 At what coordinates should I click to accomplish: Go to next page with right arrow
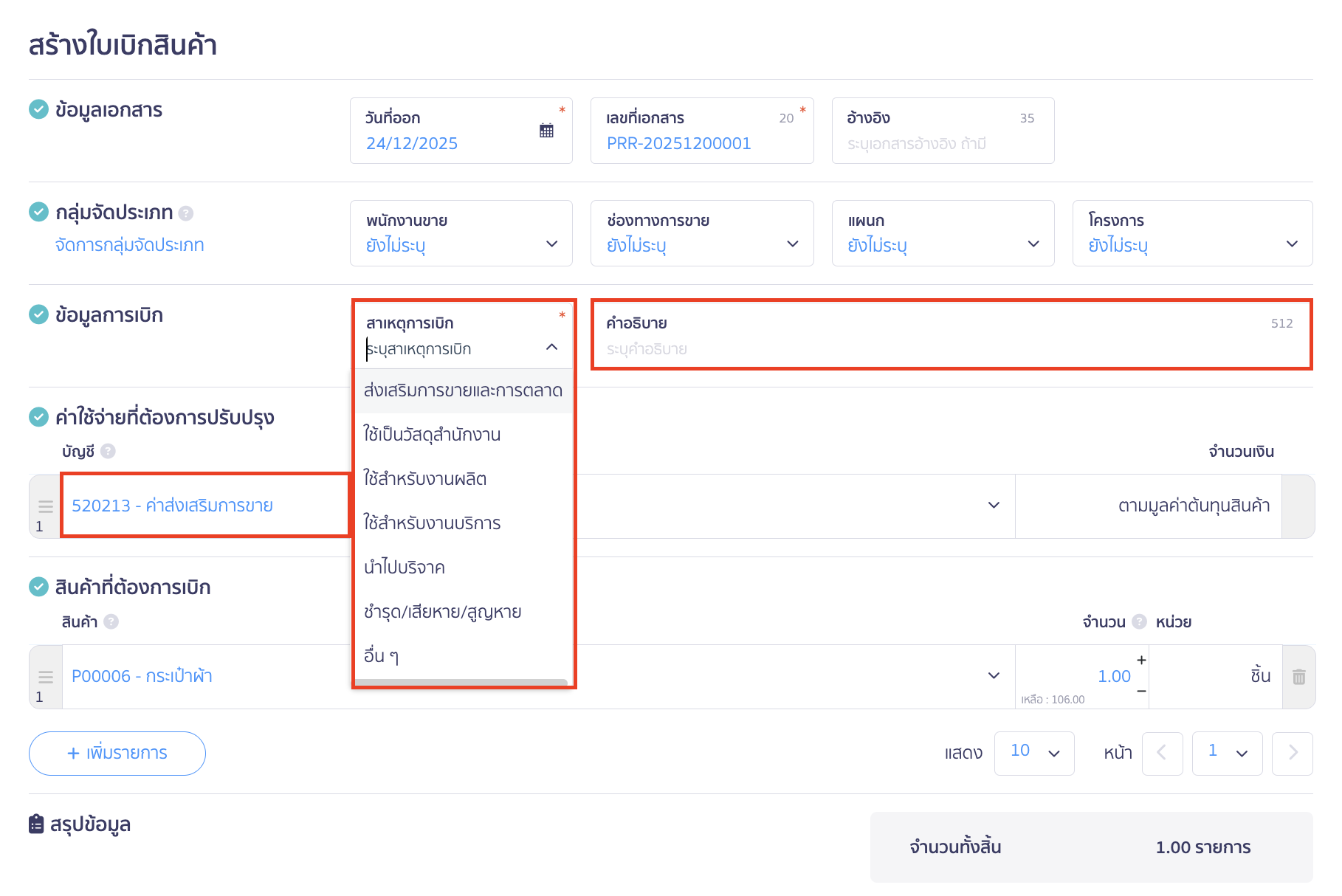tap(1292, 753)
